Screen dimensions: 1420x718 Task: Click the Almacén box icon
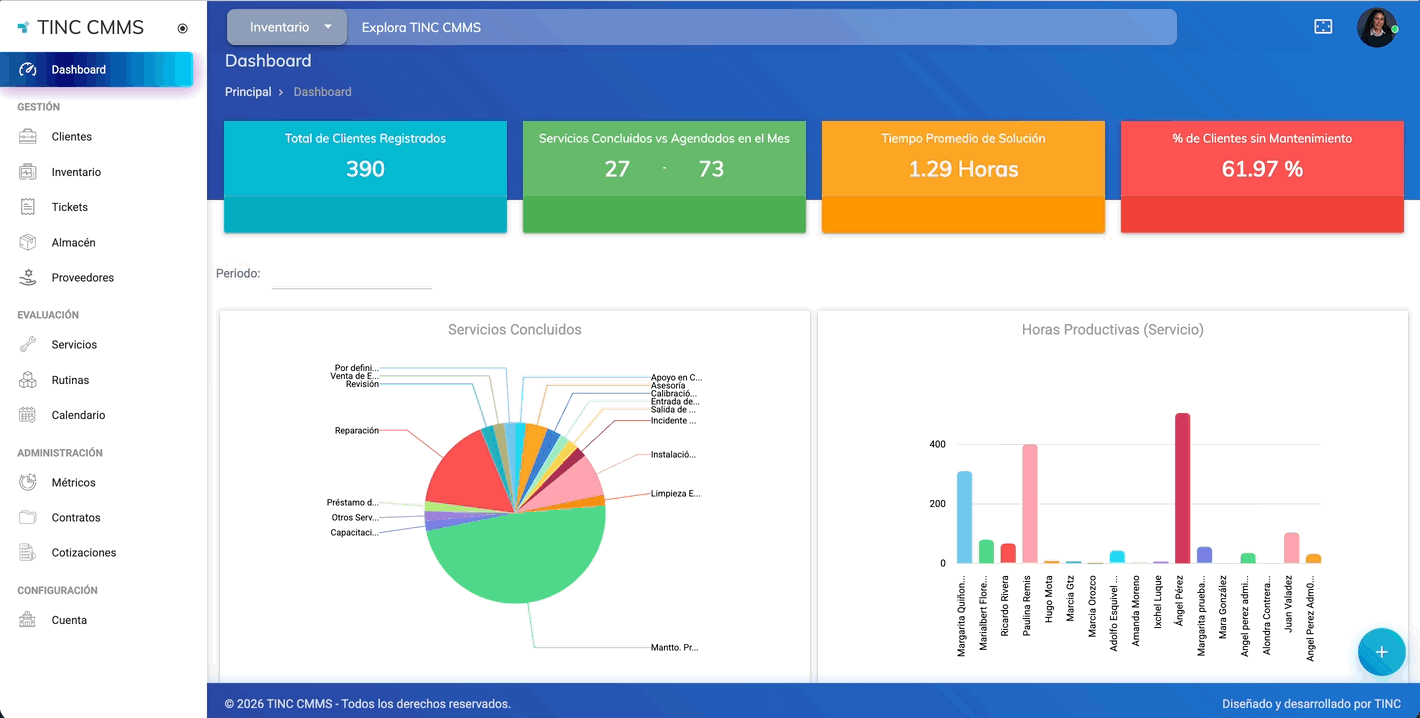[x=28, y=243]
